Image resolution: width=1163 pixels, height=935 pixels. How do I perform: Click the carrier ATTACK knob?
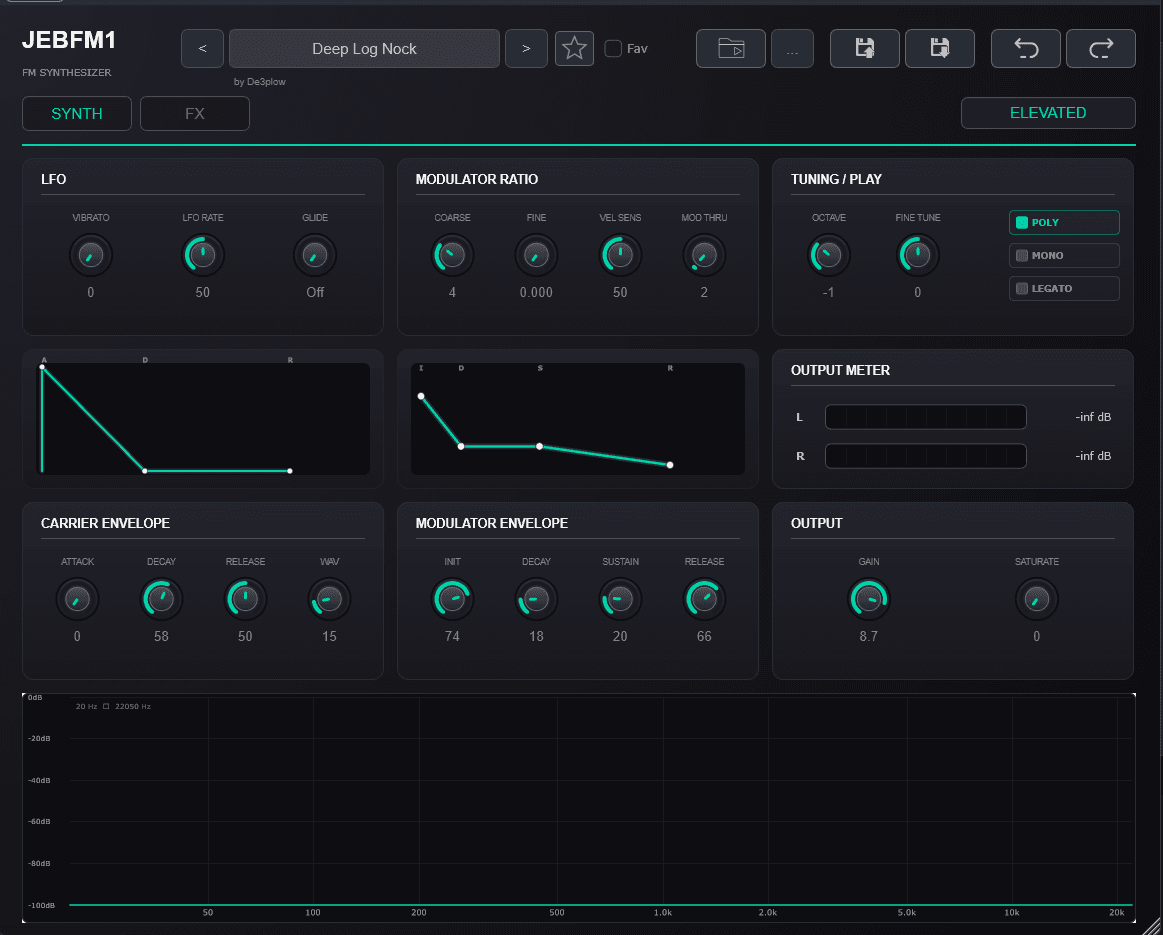tap(77, 599)
